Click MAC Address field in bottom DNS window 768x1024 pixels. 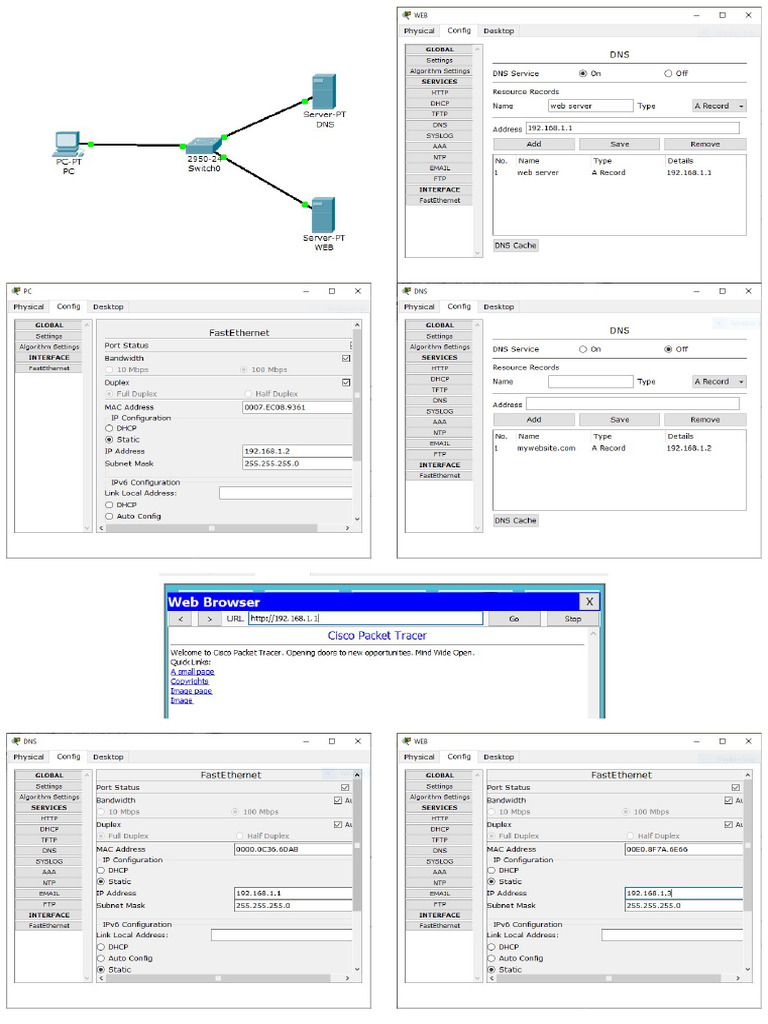[x=294, y=850]
